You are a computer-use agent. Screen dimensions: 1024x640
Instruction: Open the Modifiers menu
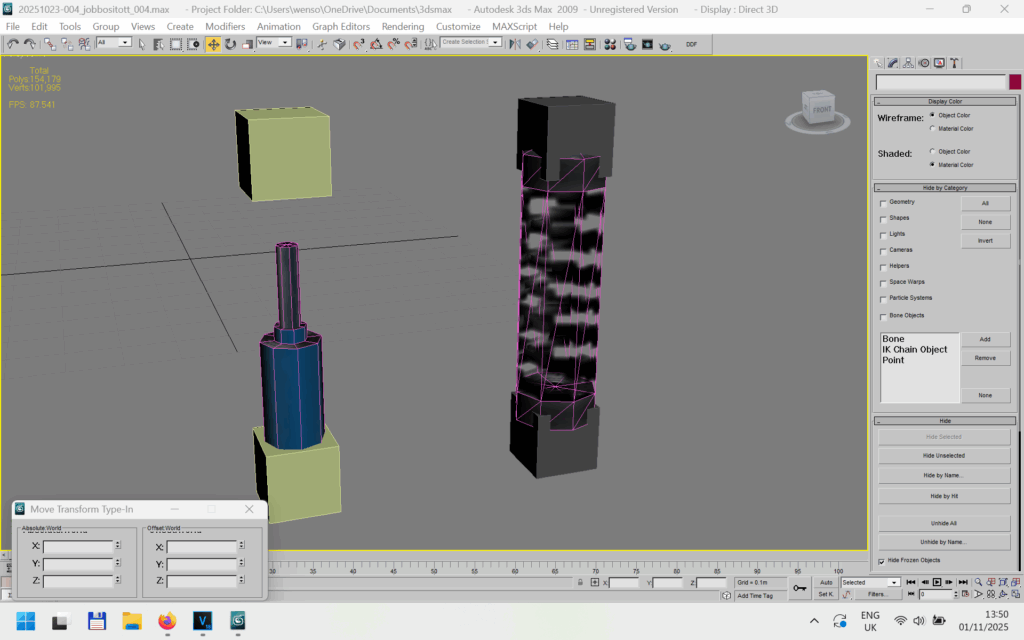(x=225, y=26)
